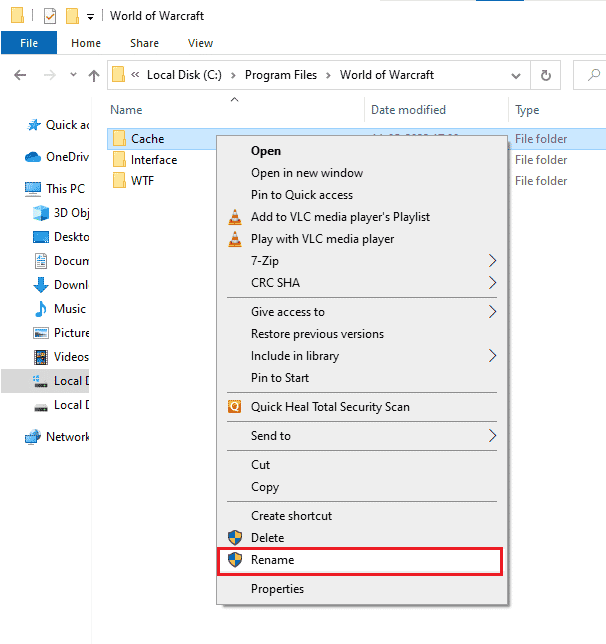Click the refresh icon in address bar

[x=545, y=75]
